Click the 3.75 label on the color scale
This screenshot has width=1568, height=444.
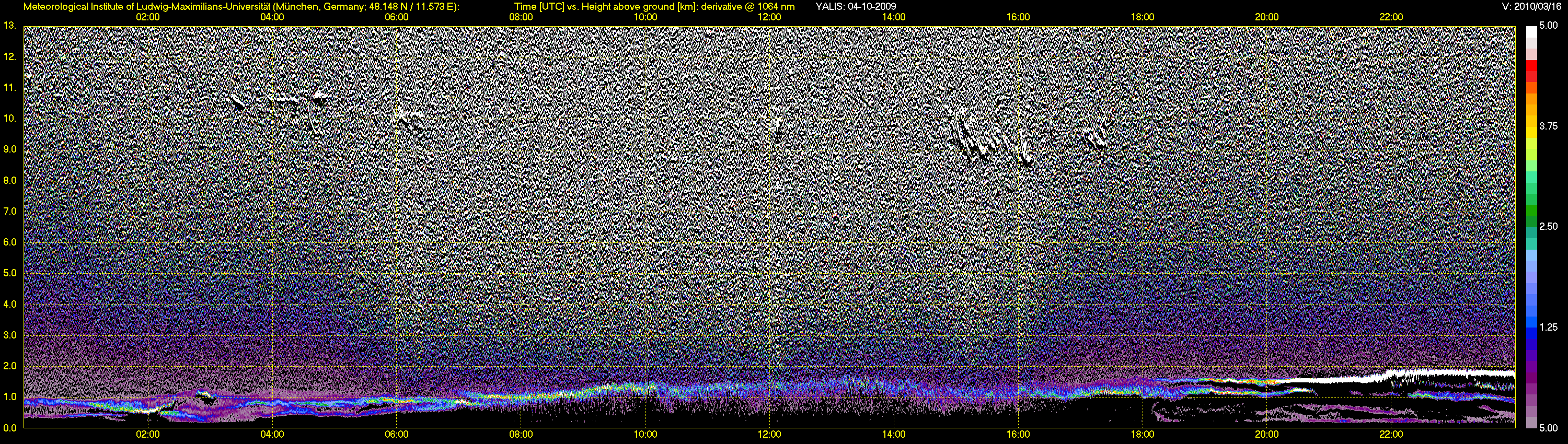tap(1548, 126)
